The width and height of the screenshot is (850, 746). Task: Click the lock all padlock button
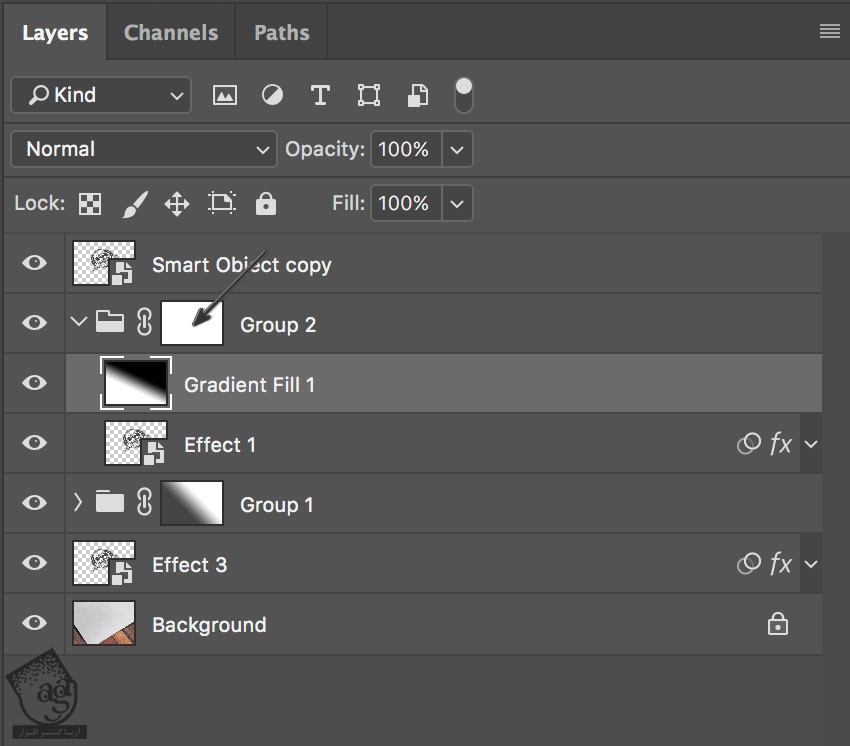(x=265, y=204)
